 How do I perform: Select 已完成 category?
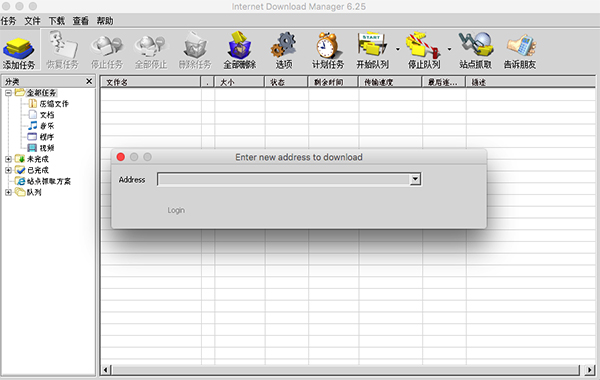(38, 170)
